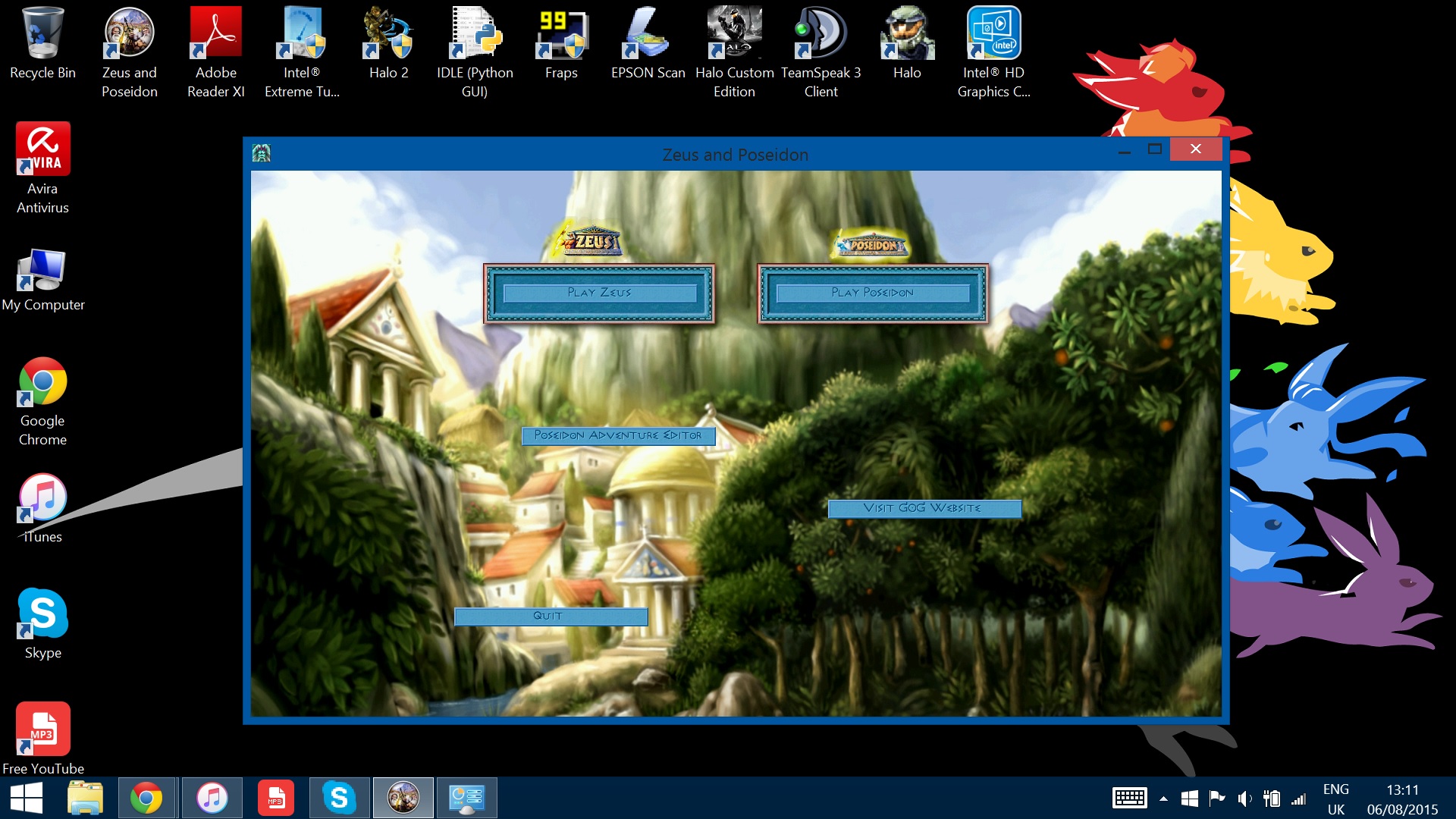Open File Explorer from taskbar
The height and width of the screenshot is (819, 1456).
coord(85,798)
